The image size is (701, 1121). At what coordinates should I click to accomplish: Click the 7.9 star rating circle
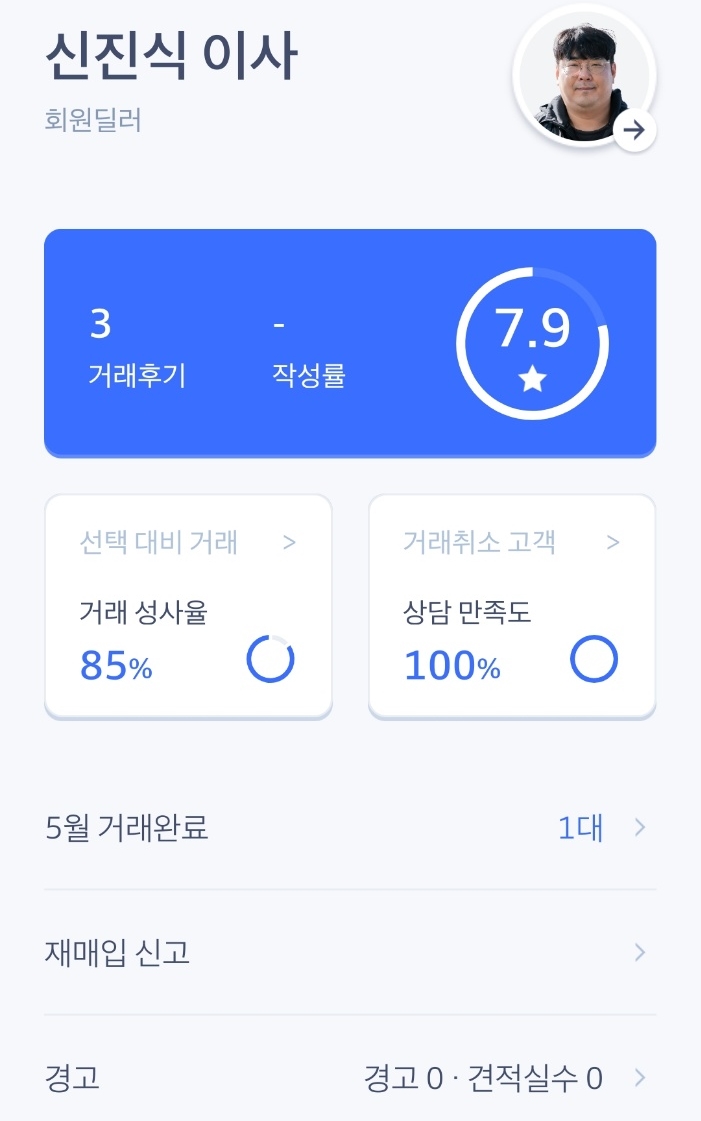click(532, 342)
